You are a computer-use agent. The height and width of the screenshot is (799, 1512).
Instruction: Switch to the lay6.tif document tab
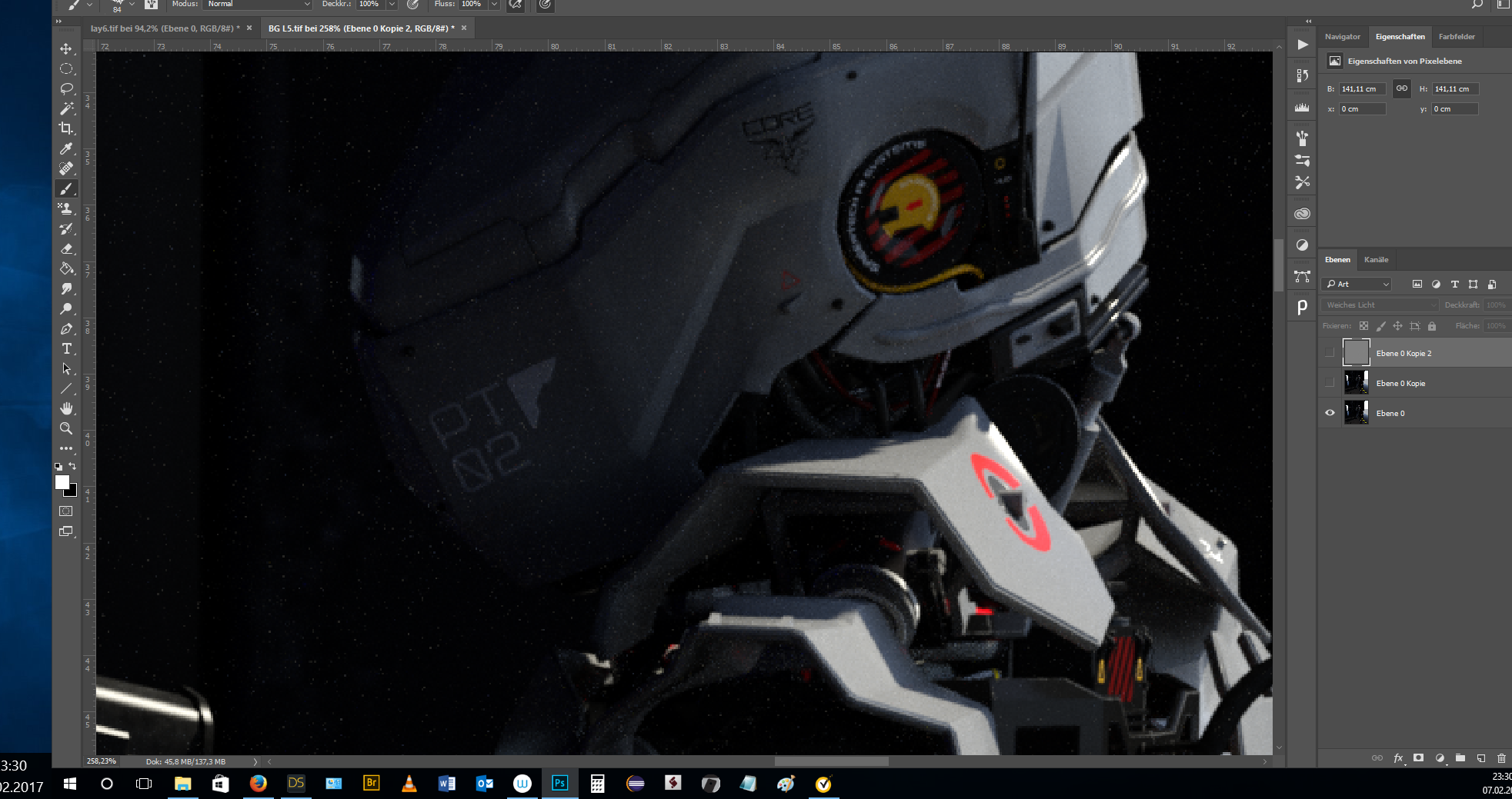tap(165, 28)
